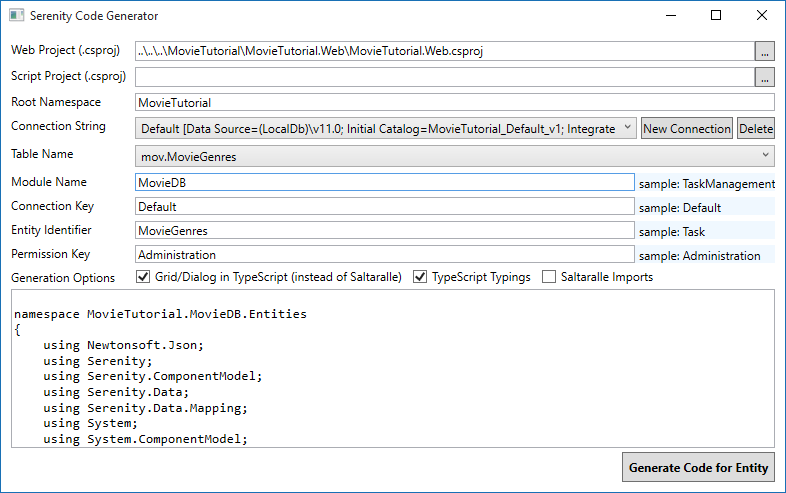Click the New Connection button
Image resolution: width=786 pixels, height=493 pixels.
tap(687, 128)
